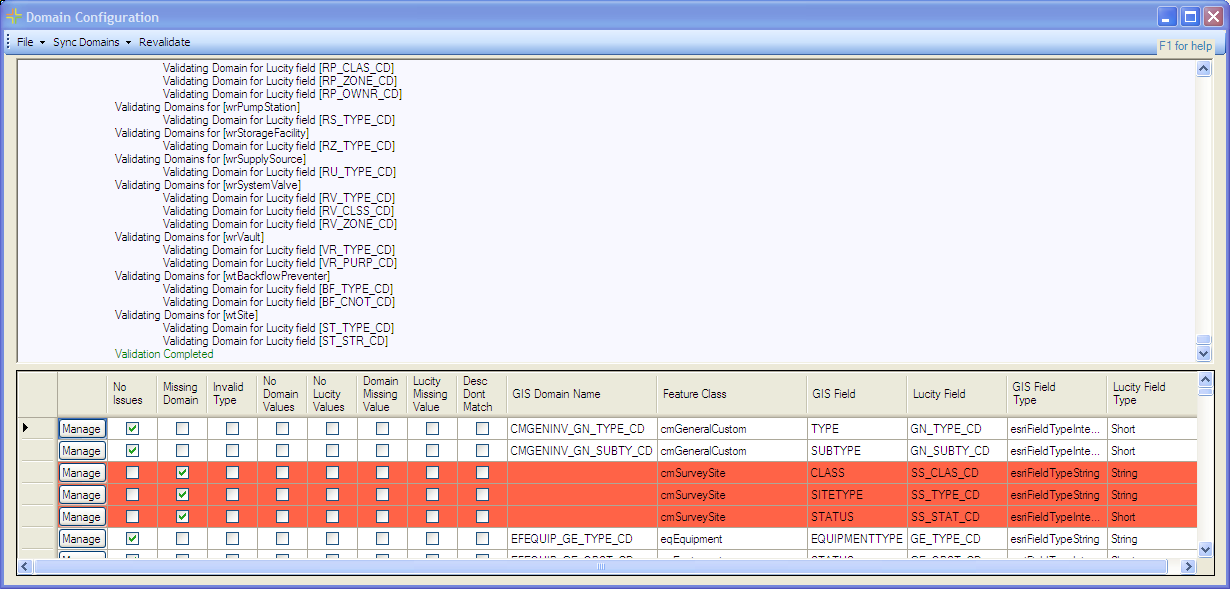The width and height of the screenshot is (1230, 589).
Task: Toggle No Issues checkbox for GN_TYPE_CD row
Action: (x=132, y=429)
